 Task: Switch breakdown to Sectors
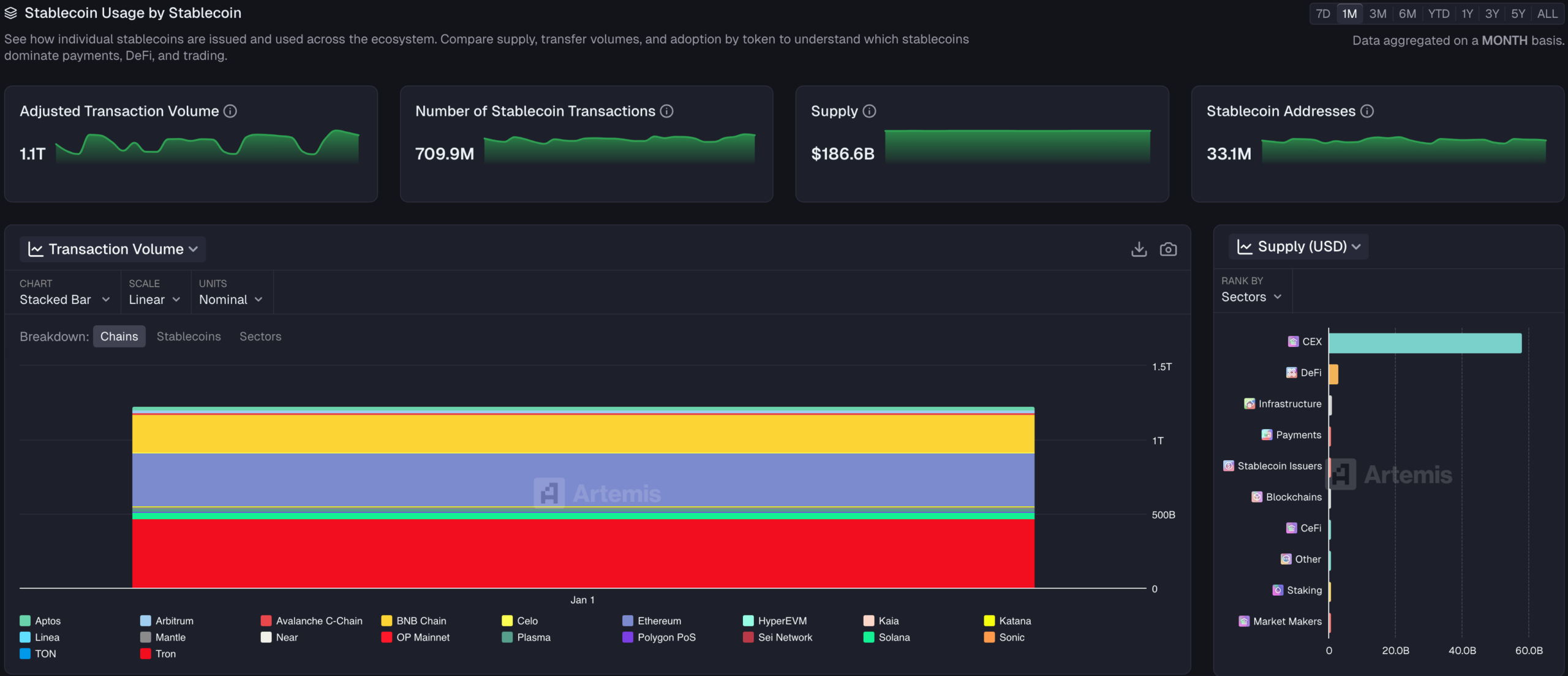[260, 336]
